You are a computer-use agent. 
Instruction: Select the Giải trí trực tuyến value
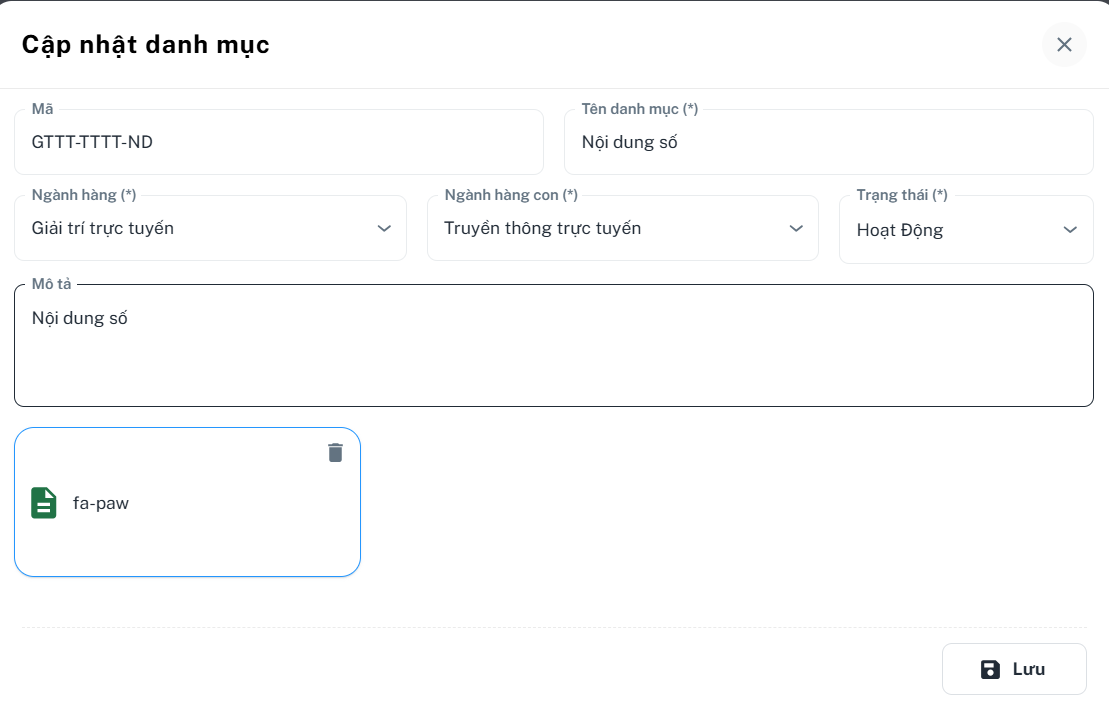[103, 228]
